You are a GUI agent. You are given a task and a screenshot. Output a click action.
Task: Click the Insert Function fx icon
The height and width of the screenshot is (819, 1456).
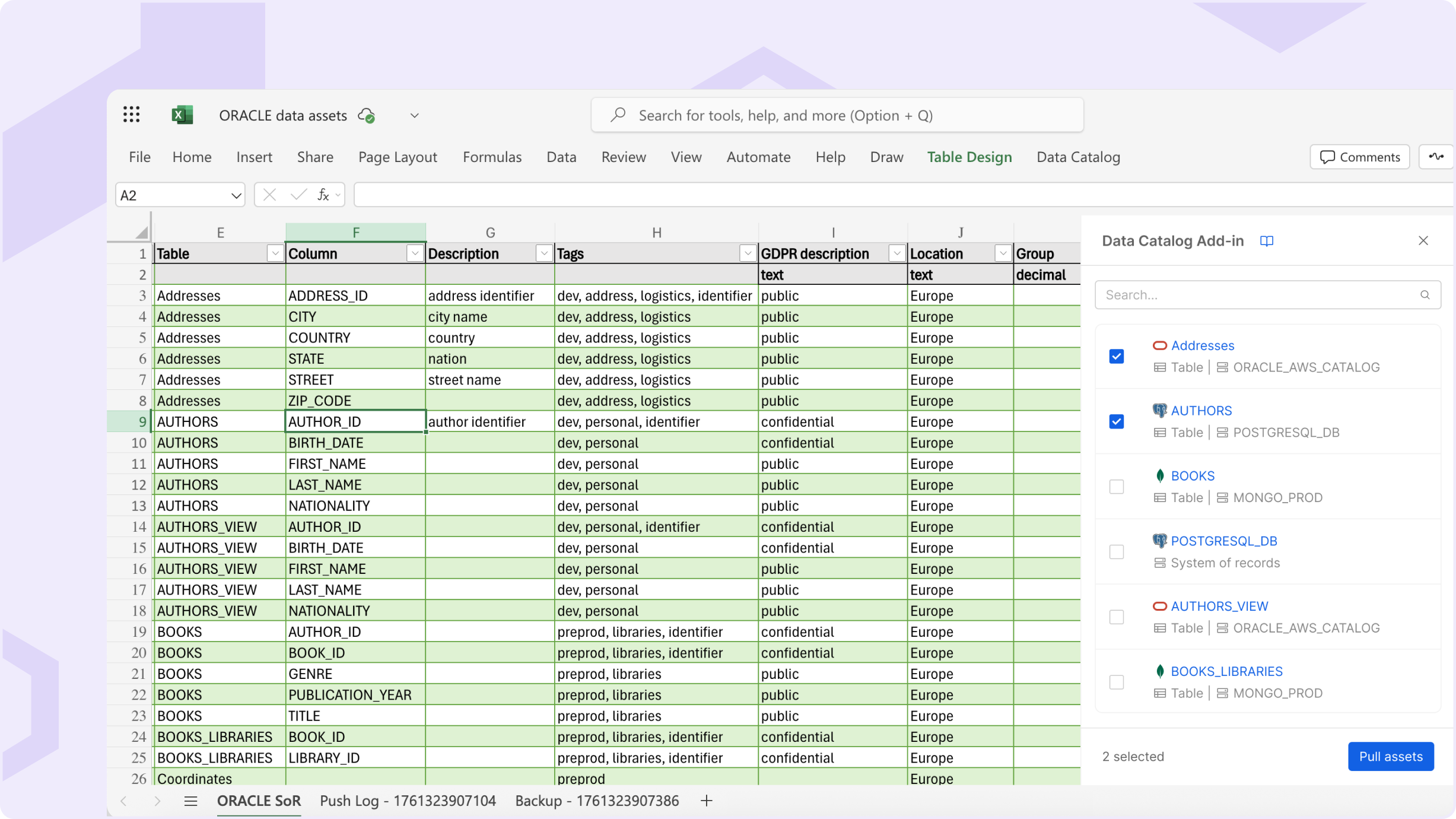pyautogui.click(x=322, y=194)
